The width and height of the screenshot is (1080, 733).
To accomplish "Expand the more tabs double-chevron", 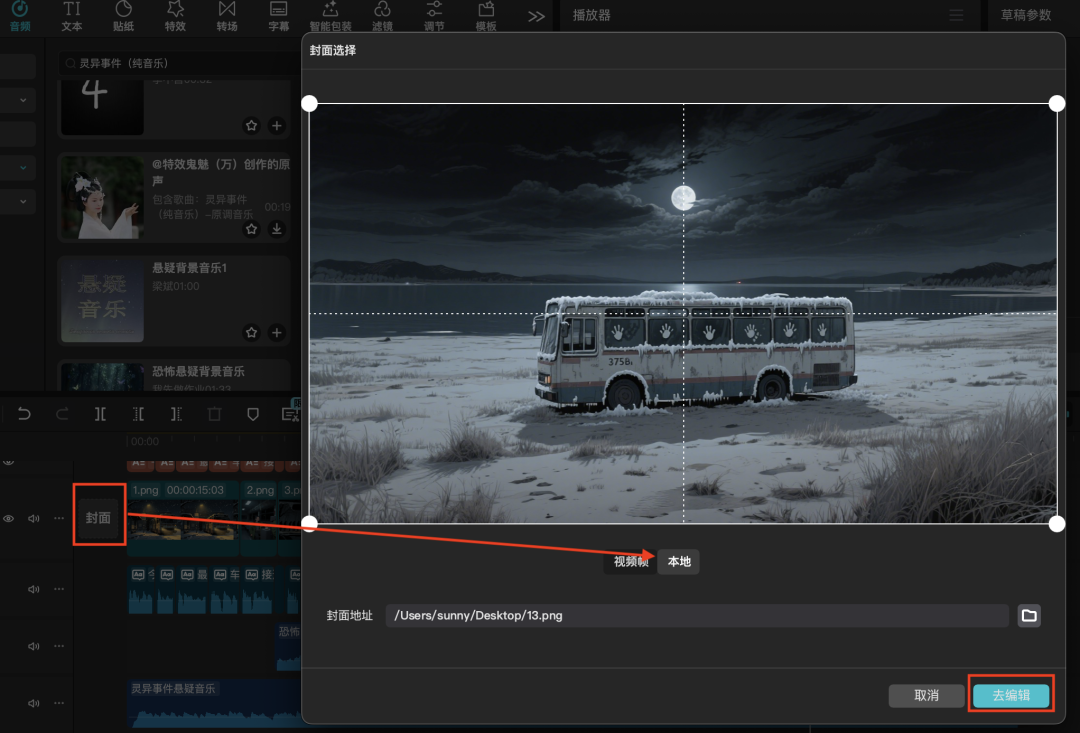I will (x=536, y=16).
